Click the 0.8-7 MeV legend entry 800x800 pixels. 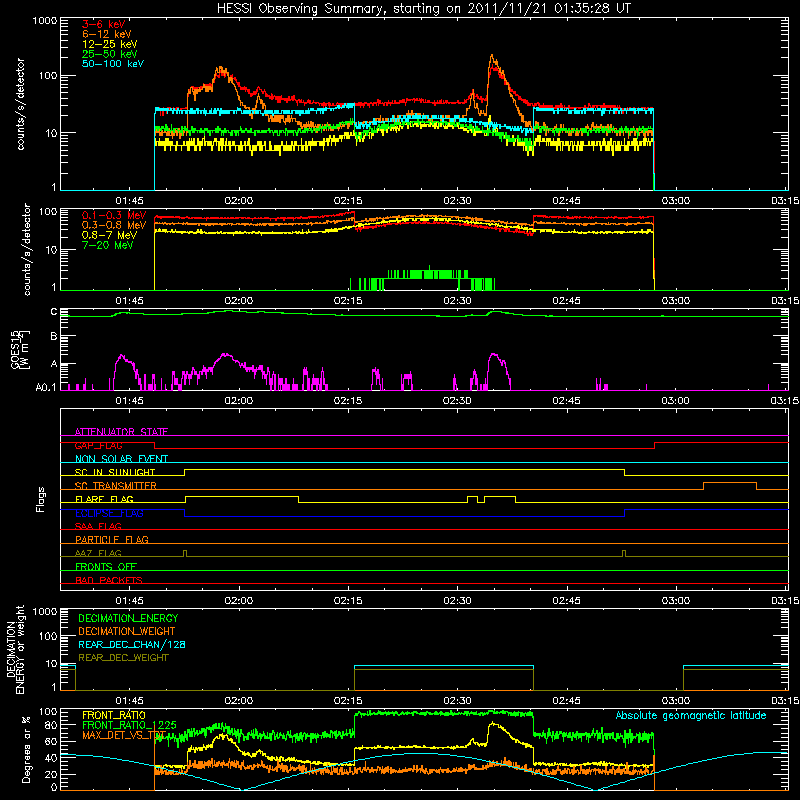(x=109, y=235)
